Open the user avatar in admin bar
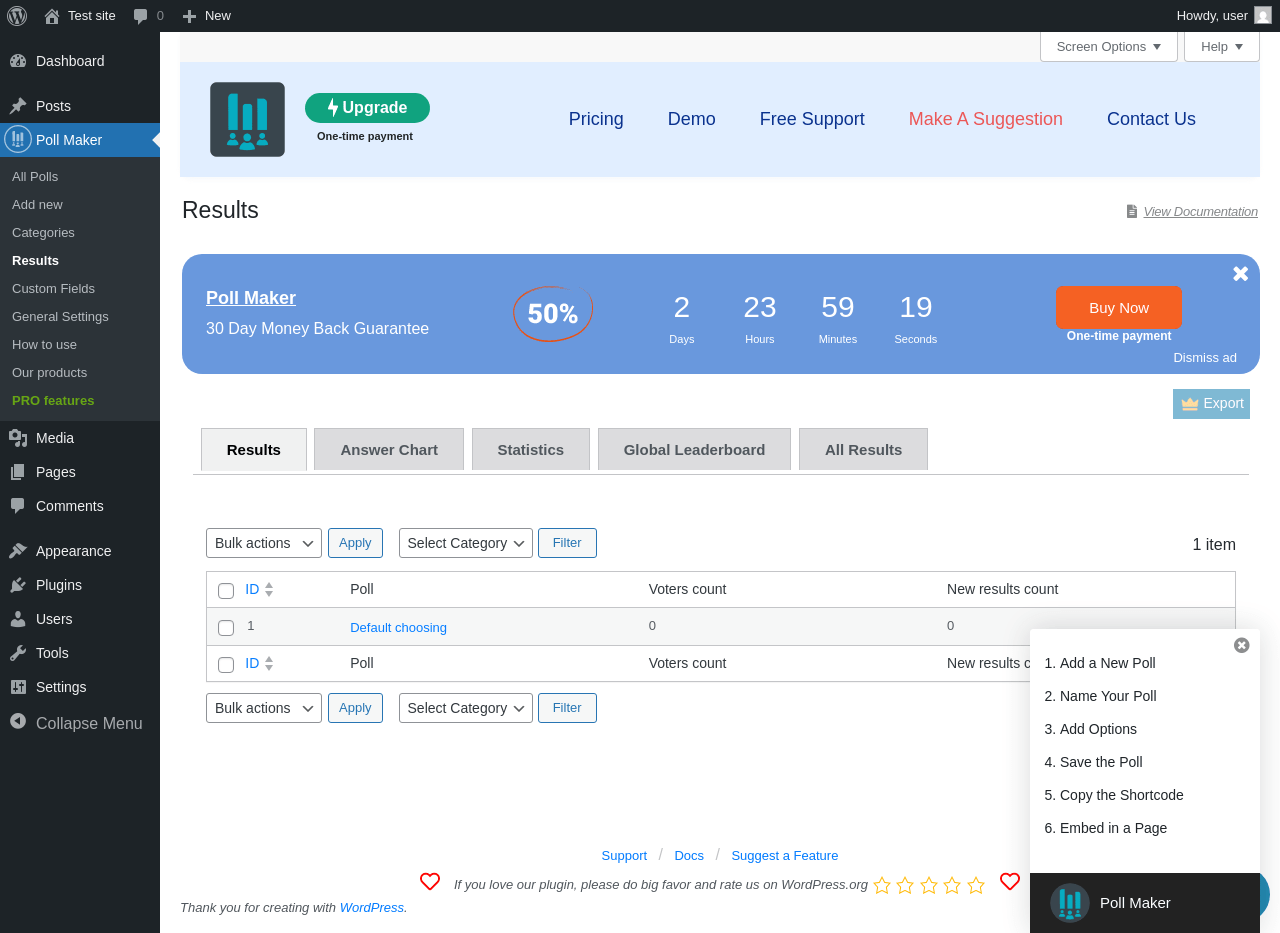The height and width of the screenshot is (933, 1280). (1263, 15)
